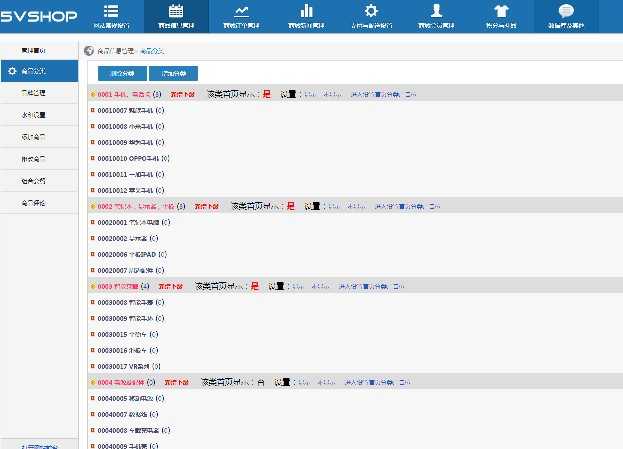The image size is (623, 449).
Task: Open the person silhouette icon section
Action: (x=436, y=16)
